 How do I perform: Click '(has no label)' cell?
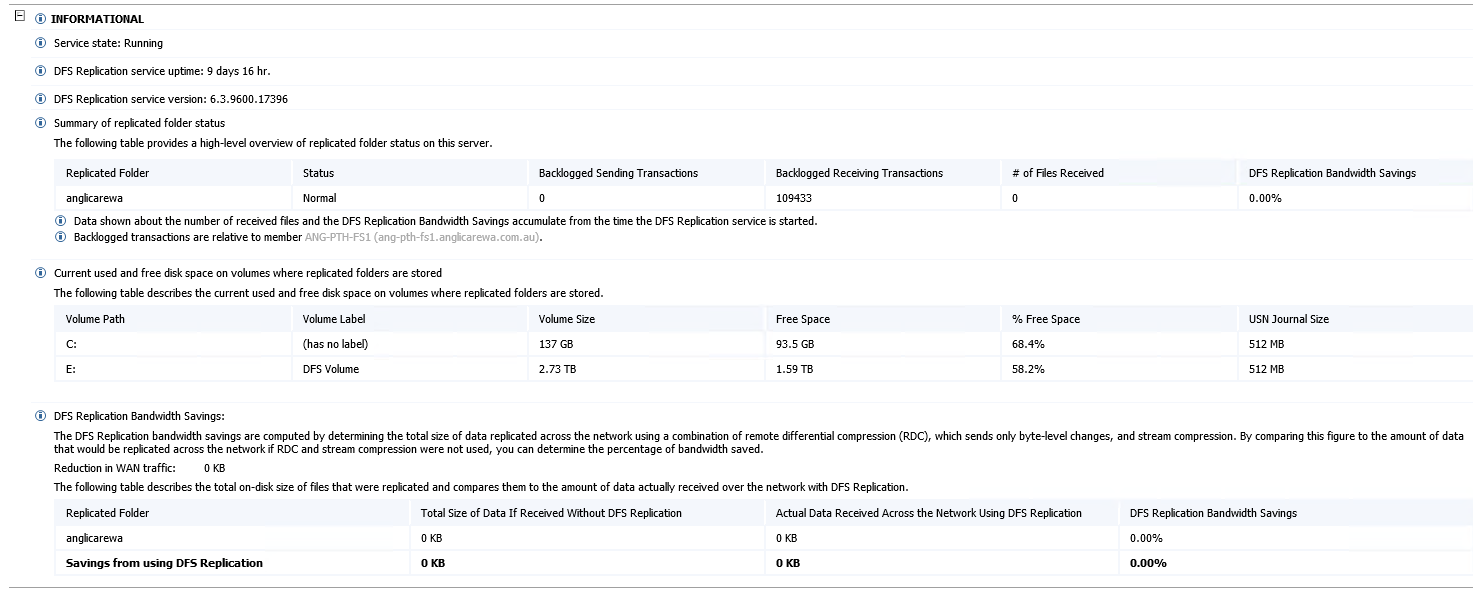pyautogui.click(x=335, y=344)
